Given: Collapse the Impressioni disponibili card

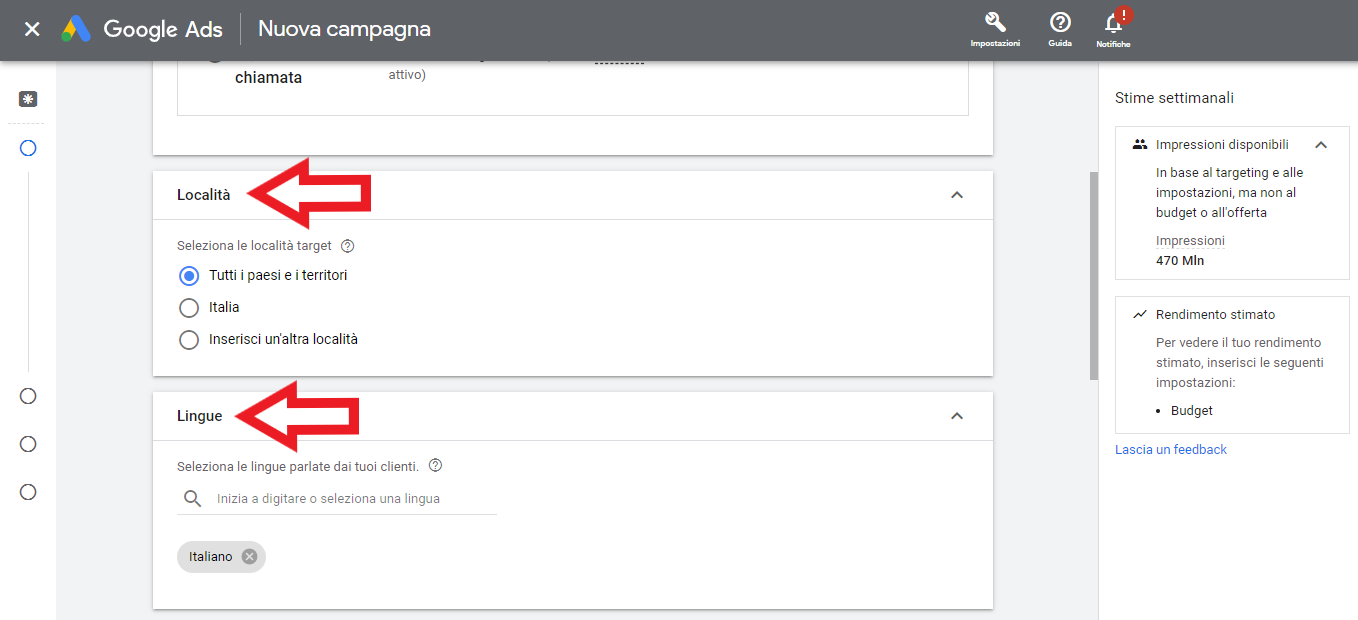Looking at the screenshot, I should tap(1321, 145).
